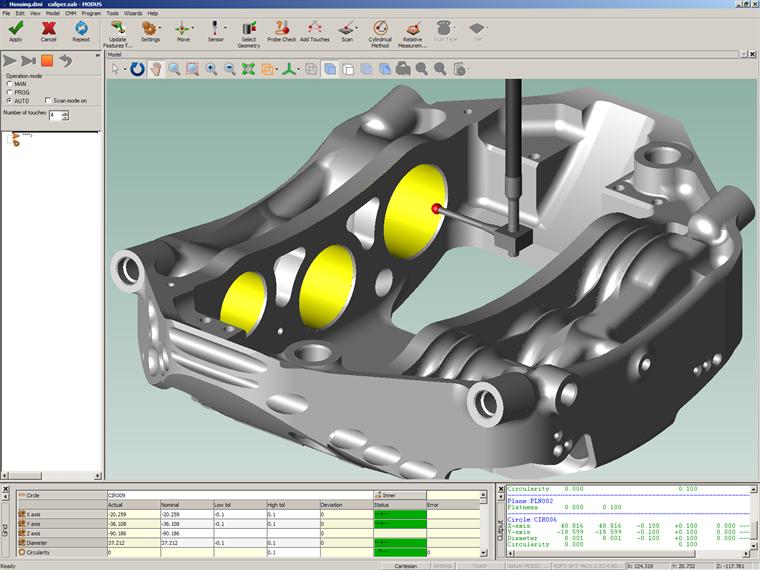Screen dimensions: 760x570
Task: Click the Select Geometry icon
Action: coord(248,29)
